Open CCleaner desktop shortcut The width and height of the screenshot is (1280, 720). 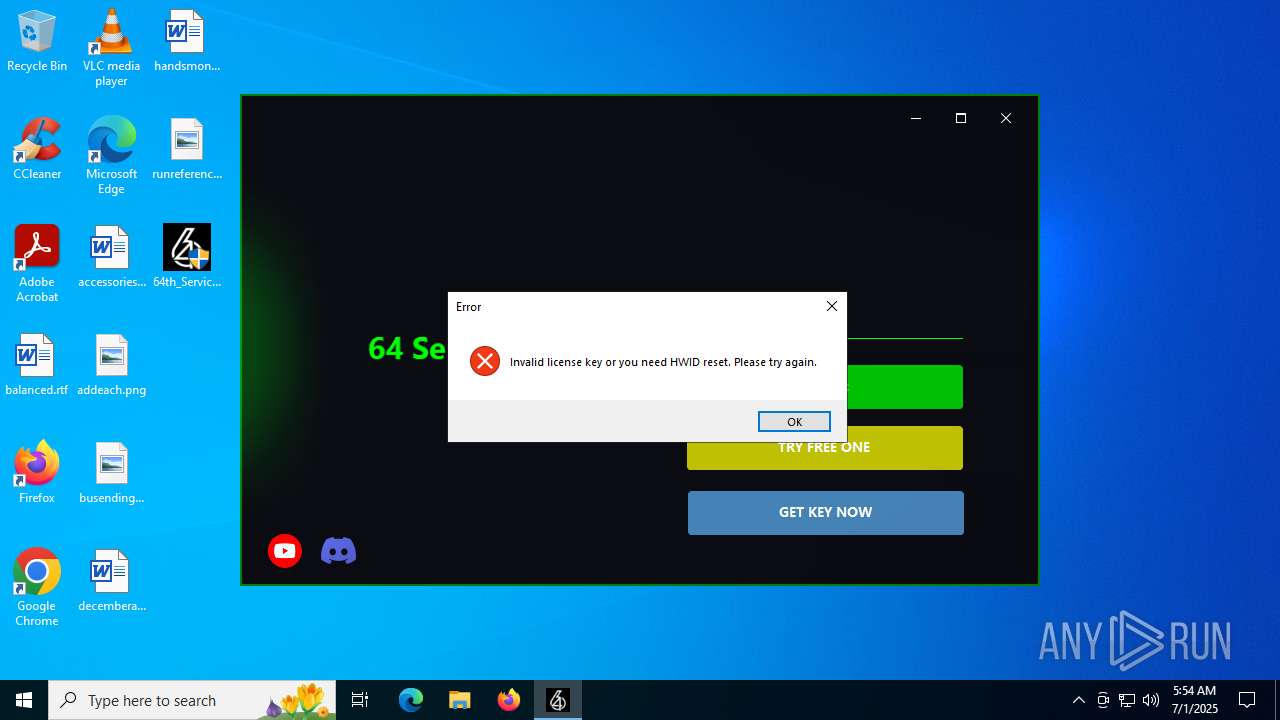pos(37,149)
